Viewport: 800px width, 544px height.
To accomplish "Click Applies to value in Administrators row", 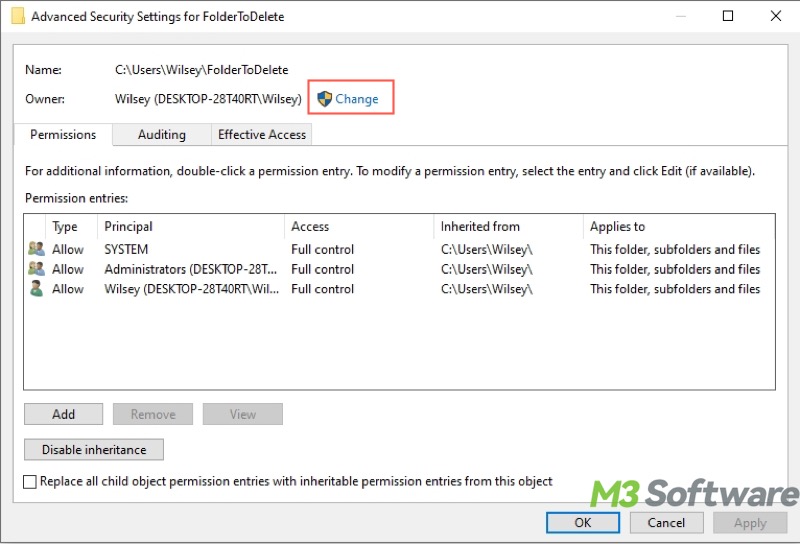I will click(675, 269).
